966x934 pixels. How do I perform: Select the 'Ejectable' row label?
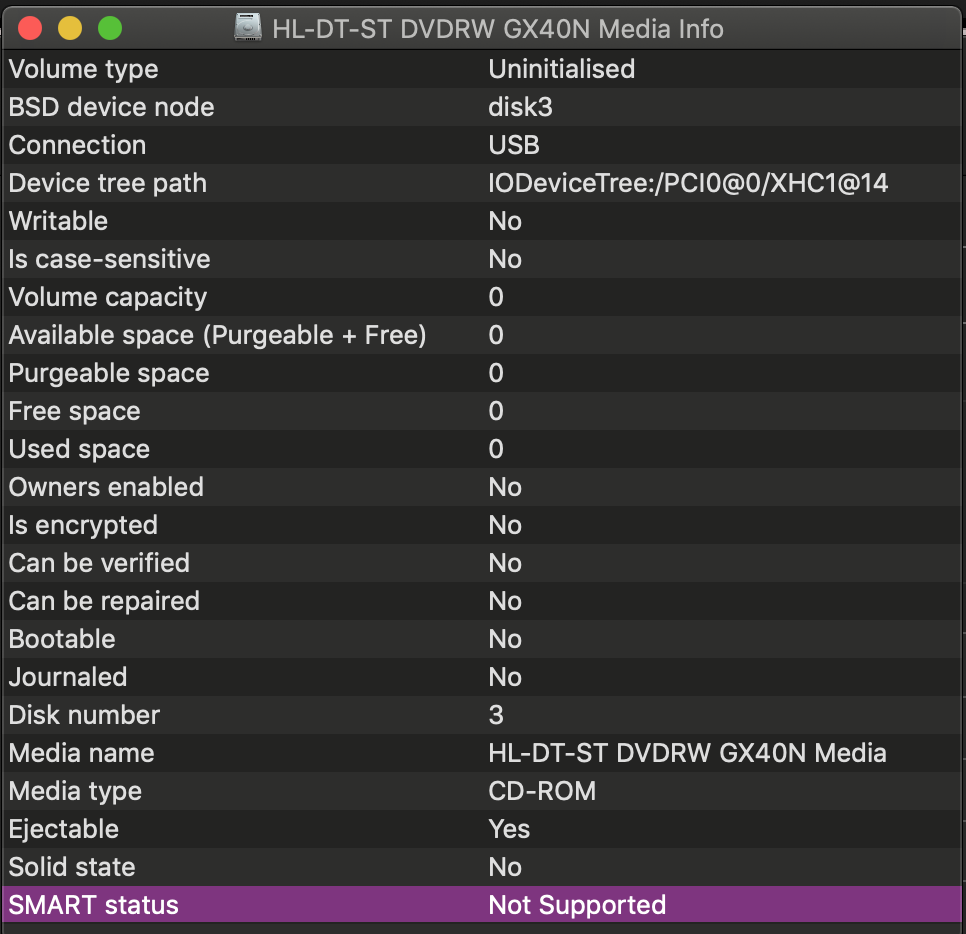coord(64,829)
